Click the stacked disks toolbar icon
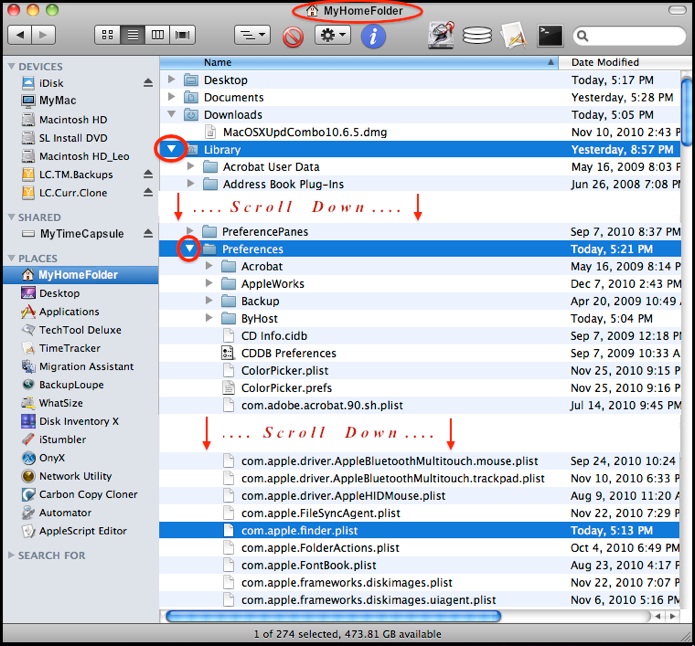This screenshot has height=646, width=695. pyautogui.click(x=477, y=36)
